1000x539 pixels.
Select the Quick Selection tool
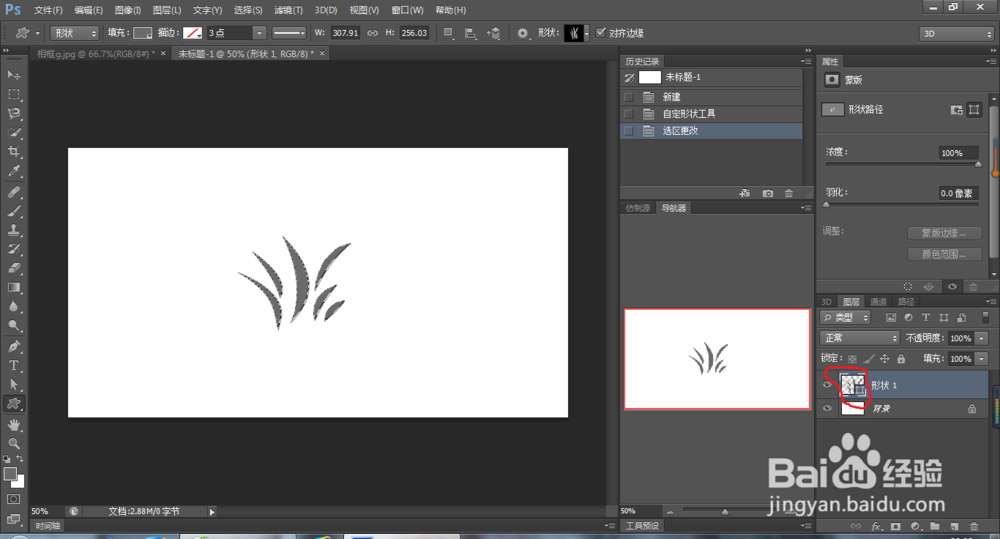coord(13,133)
